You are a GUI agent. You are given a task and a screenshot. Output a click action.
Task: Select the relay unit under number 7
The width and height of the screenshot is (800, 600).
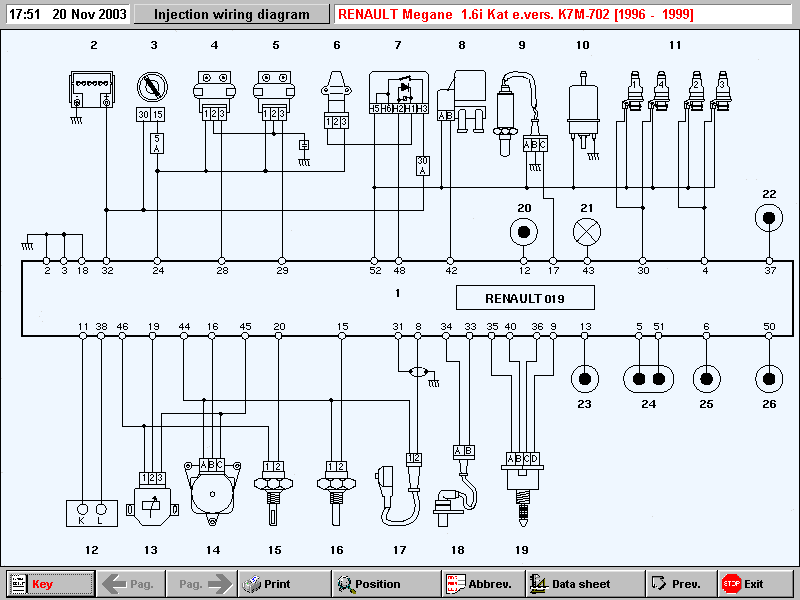click(x=398, y=92)
